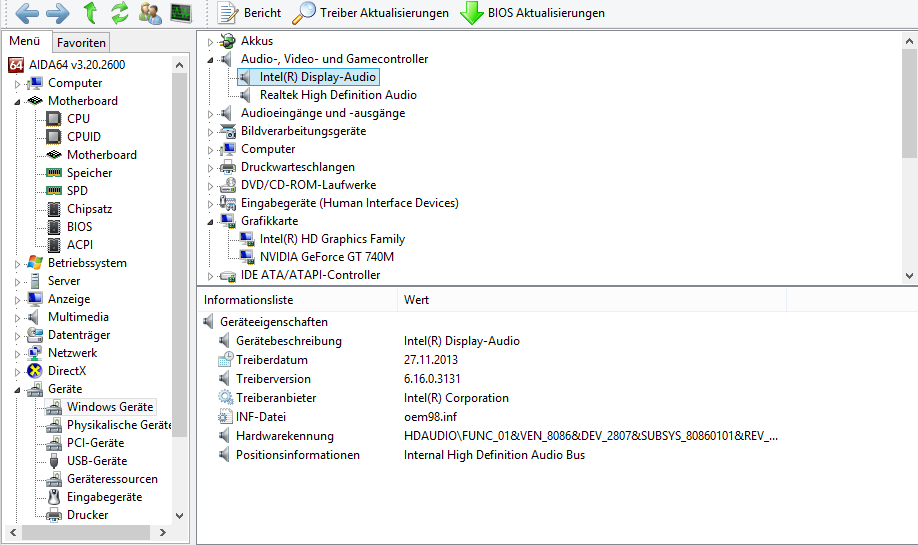Screen dimensions: 918x545
Task: Click the Eingabegeräte mouse icon
Action: (x=54, y=497)
